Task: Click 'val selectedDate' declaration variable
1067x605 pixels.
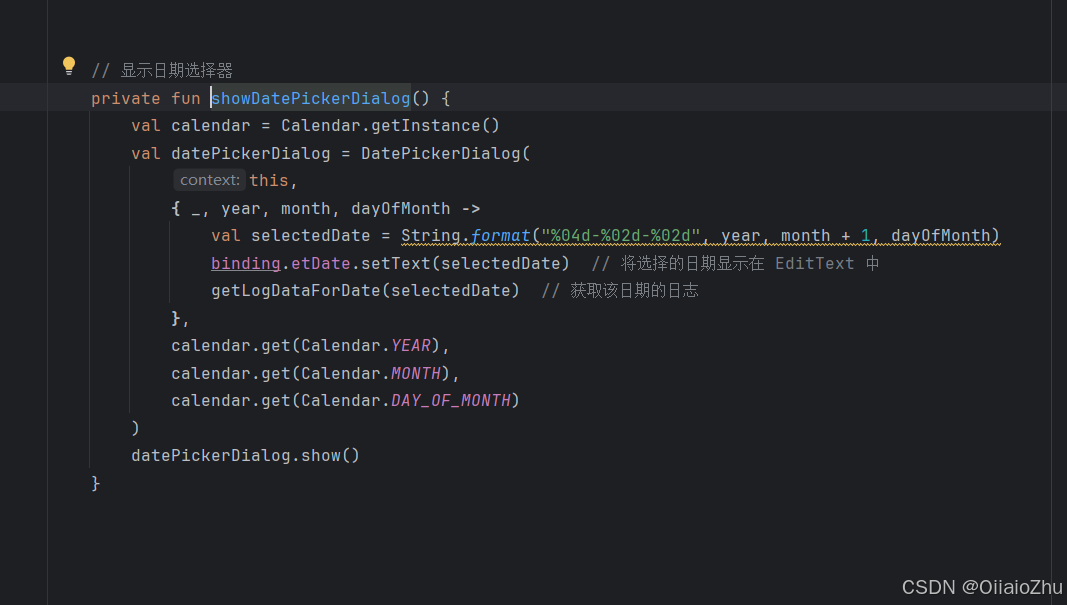Action: click(x=311, y=235)
